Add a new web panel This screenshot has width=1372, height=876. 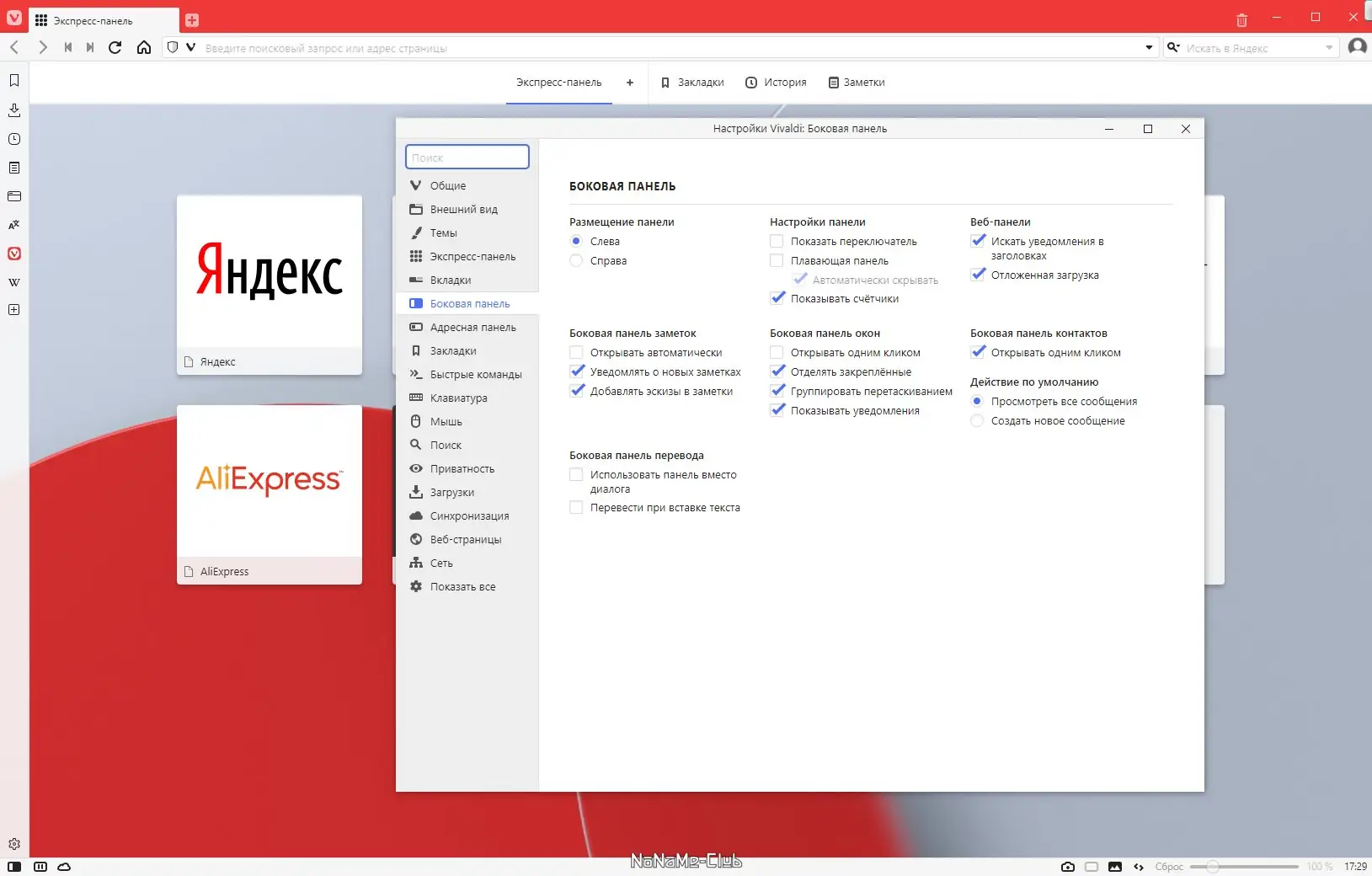(14, 310)
